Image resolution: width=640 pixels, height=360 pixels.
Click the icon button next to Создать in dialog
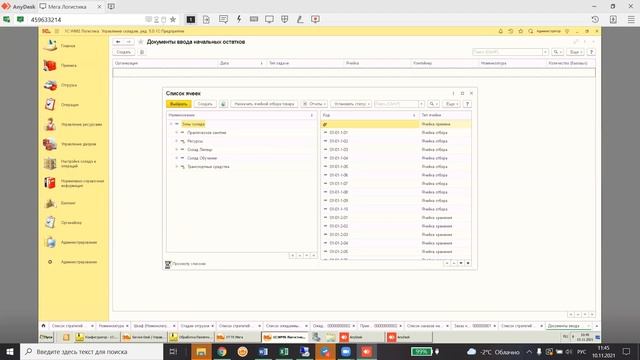click(223, 104)
